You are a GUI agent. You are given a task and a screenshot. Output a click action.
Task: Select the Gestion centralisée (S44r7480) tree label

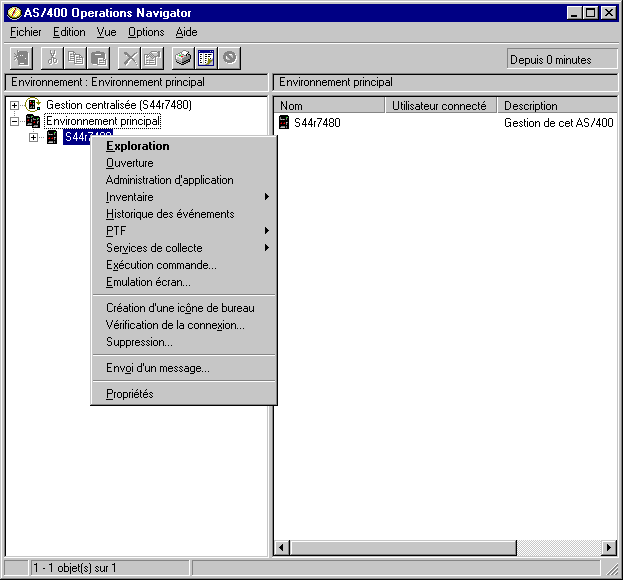tap(119, 105)
